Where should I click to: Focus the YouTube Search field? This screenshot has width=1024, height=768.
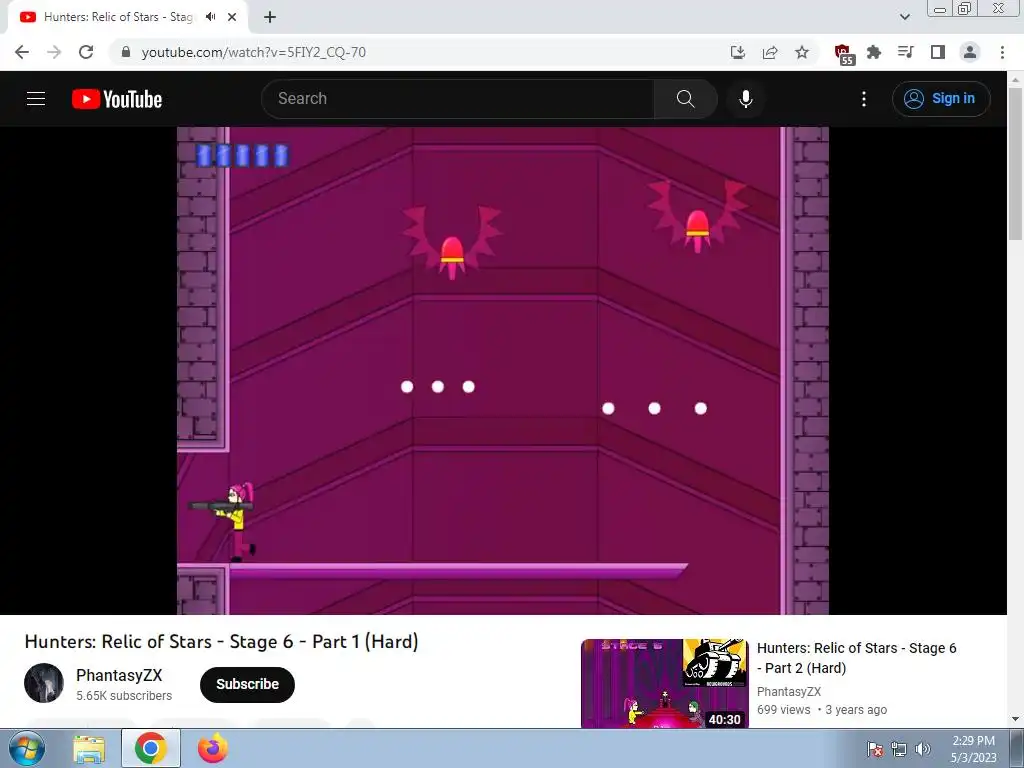[458, 99]
